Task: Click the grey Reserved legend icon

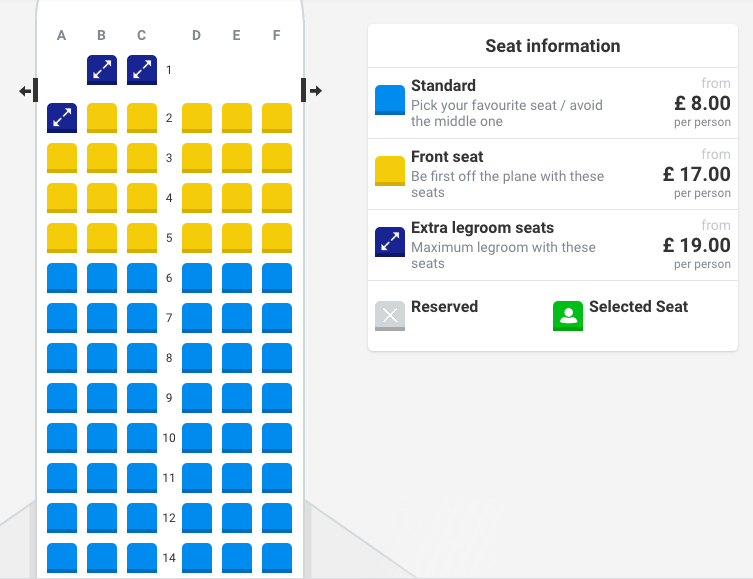Action: (x=390, y=315)
